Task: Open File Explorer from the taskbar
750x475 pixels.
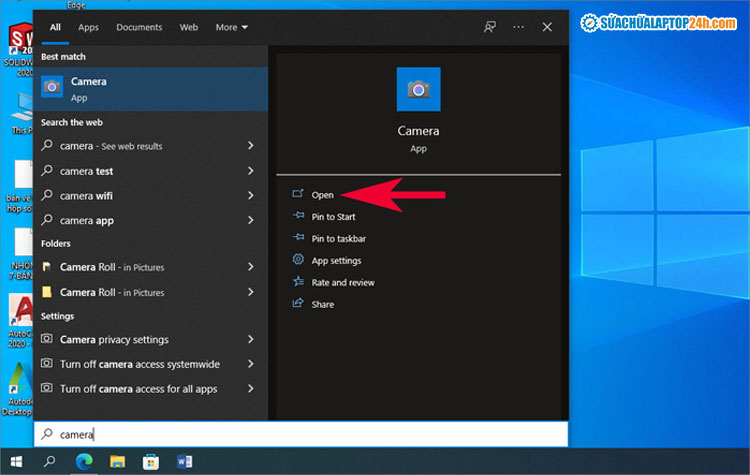Action: [118, 462]
